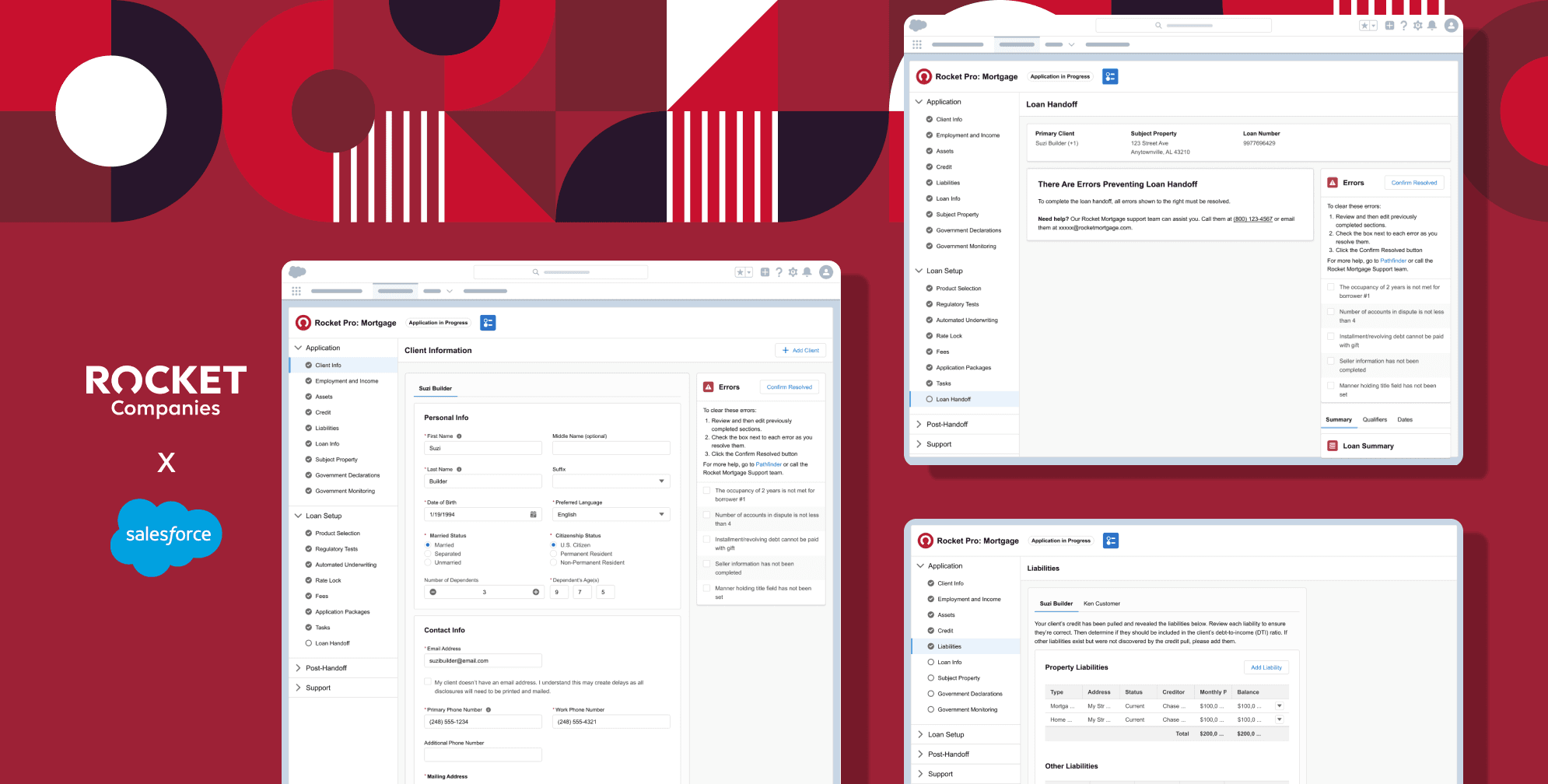The height and width of the screenshot is (784, 1548).
Task: Click the Add Liability button
Action: [1266, 667]
